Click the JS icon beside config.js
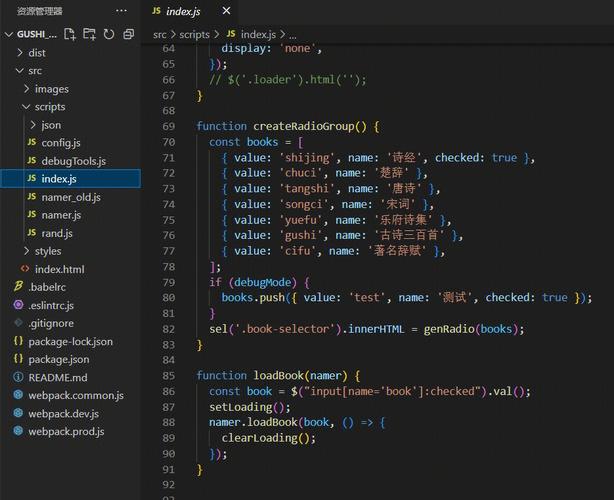Screen dimensions: 614x500 coord(32,142)
